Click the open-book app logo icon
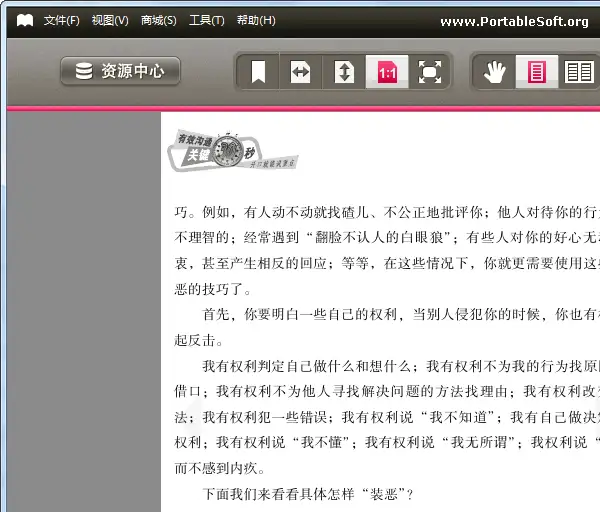This screenshot has height=512, width=600. tap(25, 20)
